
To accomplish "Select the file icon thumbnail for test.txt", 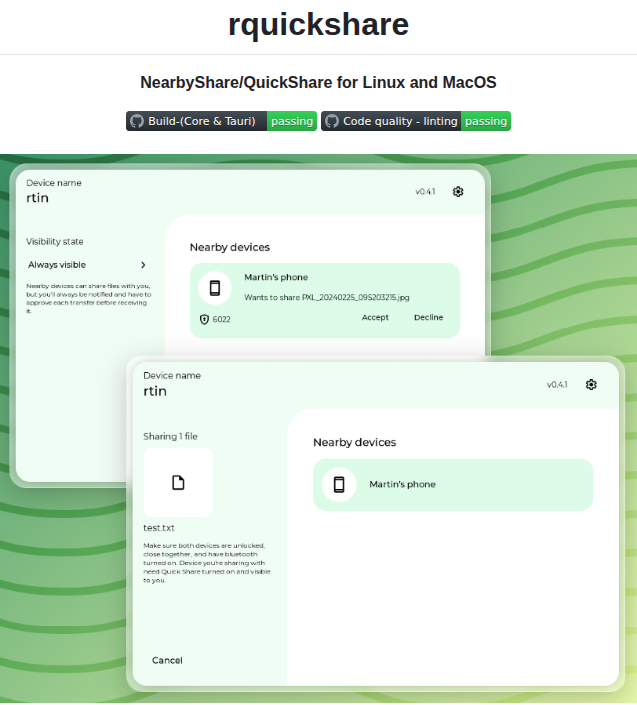I will click(178, 482).
